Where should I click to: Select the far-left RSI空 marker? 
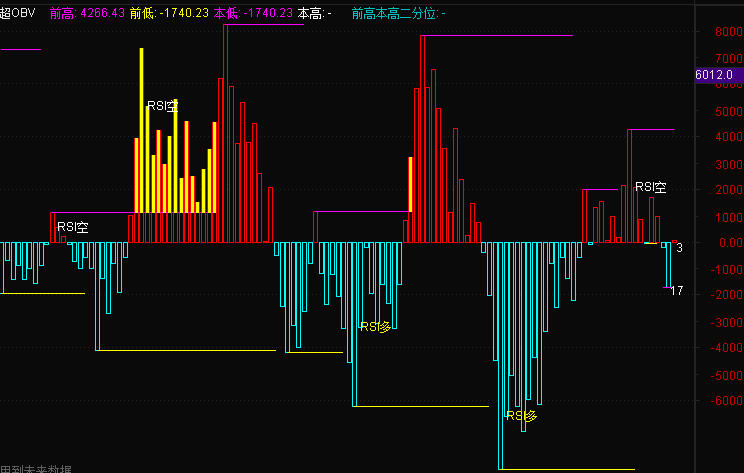coord(72,227)
